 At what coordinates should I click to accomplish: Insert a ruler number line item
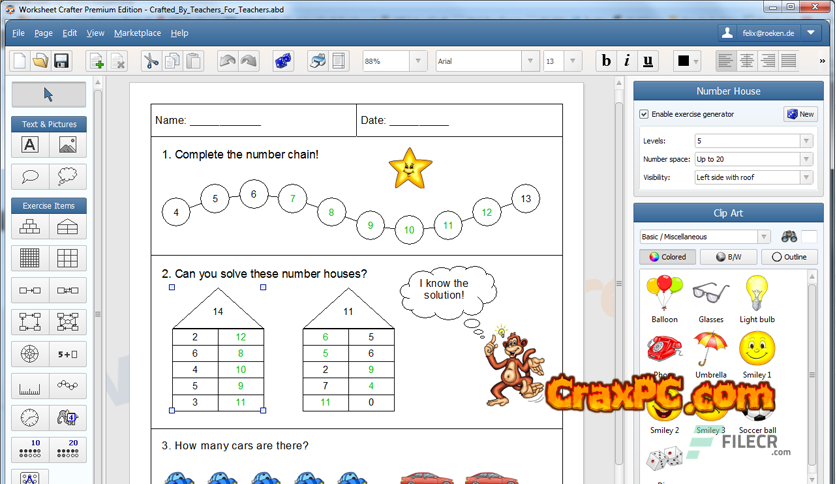click(30, 386)
